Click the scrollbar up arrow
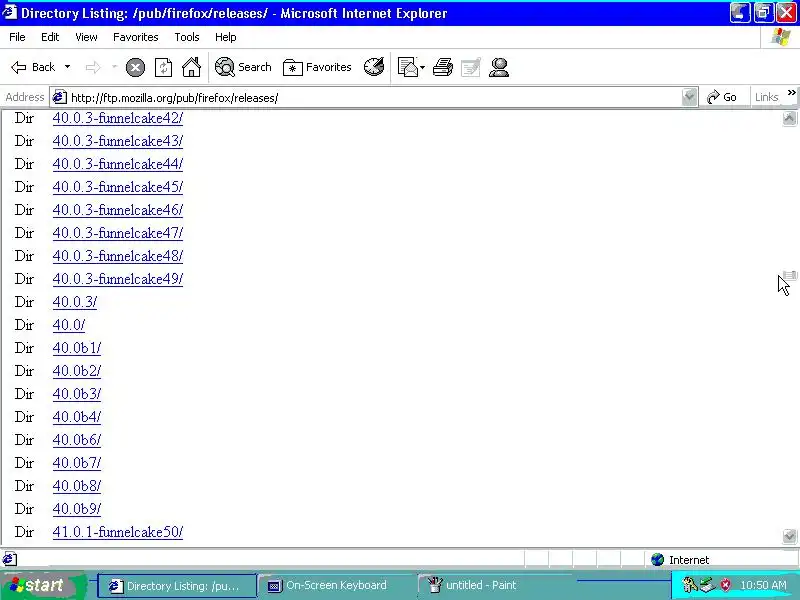The width and height of the screenshot is (800, 600). [789, 118]
